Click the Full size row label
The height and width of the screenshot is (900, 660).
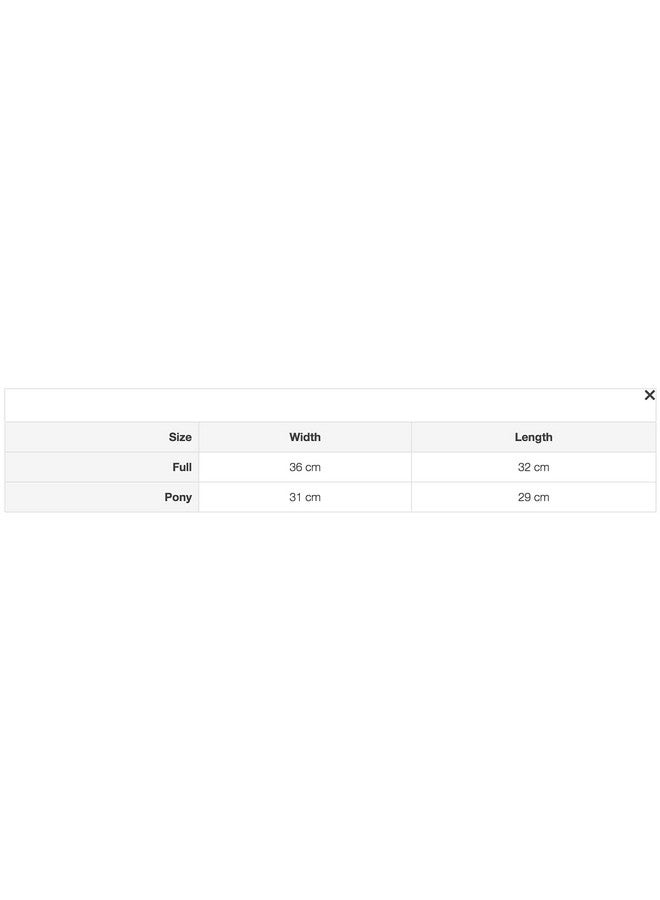click(x=182, y=467)
